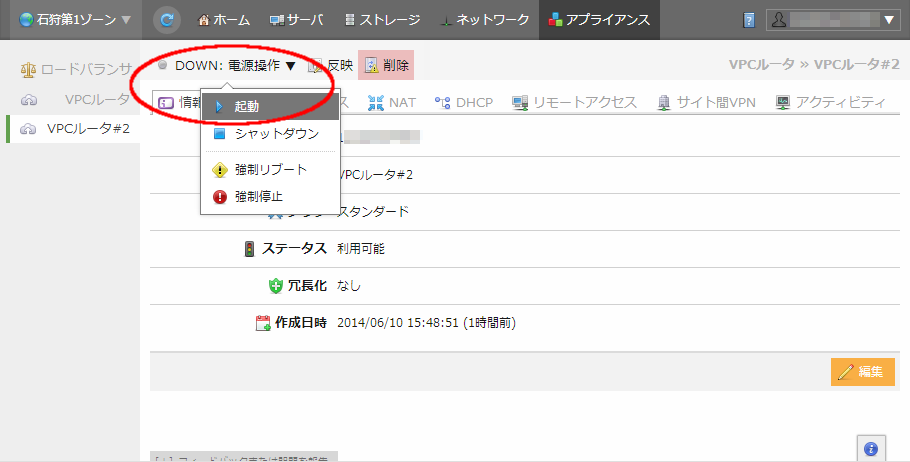The image size is (910, 462).
Task: Open the サーバ (Server) menu
Action: click(x=296, y=20)
